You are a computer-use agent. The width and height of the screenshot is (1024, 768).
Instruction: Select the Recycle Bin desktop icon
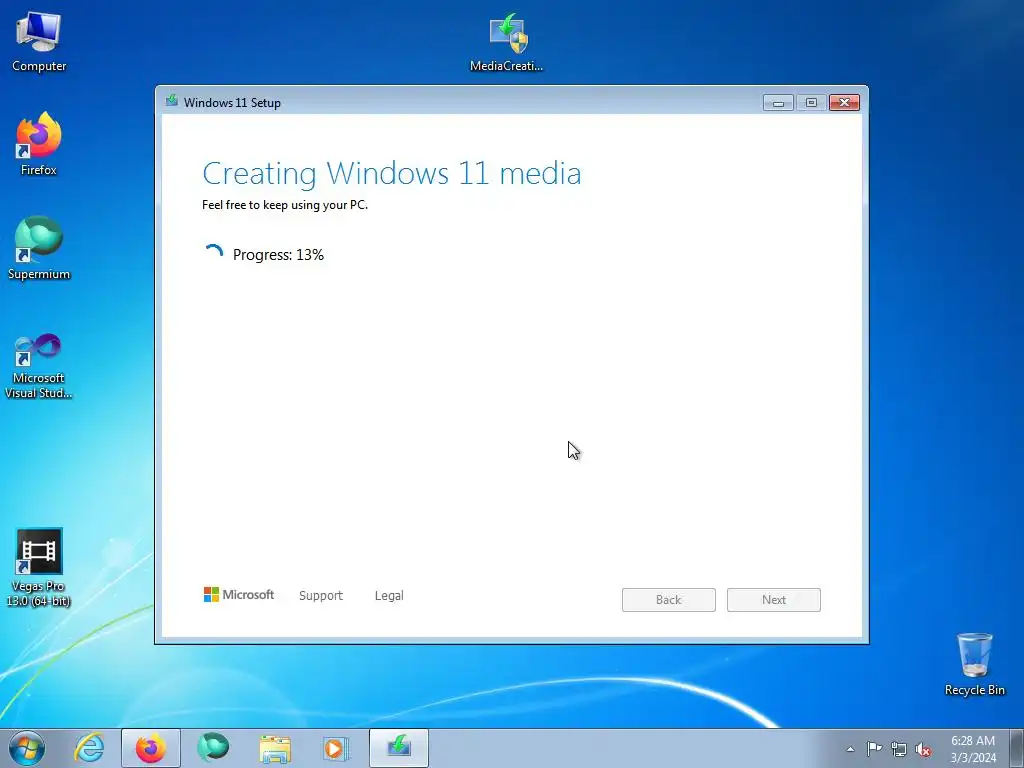[x=974, y=664]
